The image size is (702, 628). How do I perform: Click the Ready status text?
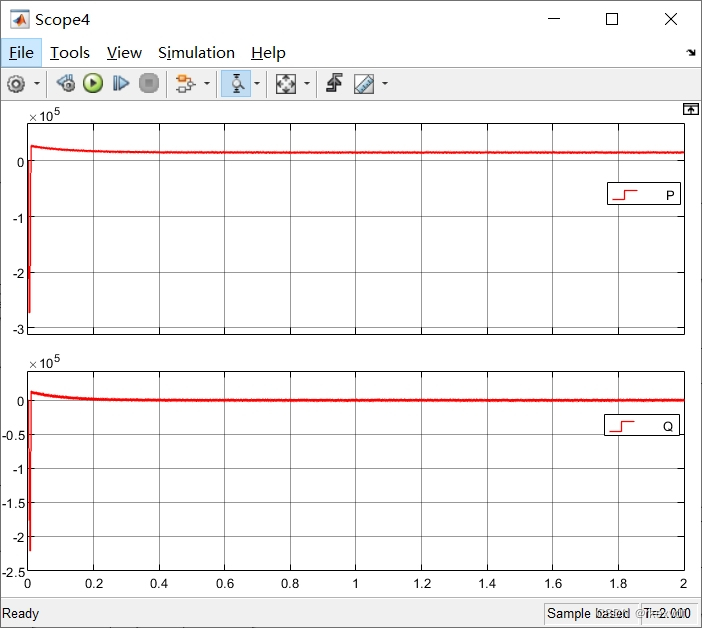click(x=21, y=613)
